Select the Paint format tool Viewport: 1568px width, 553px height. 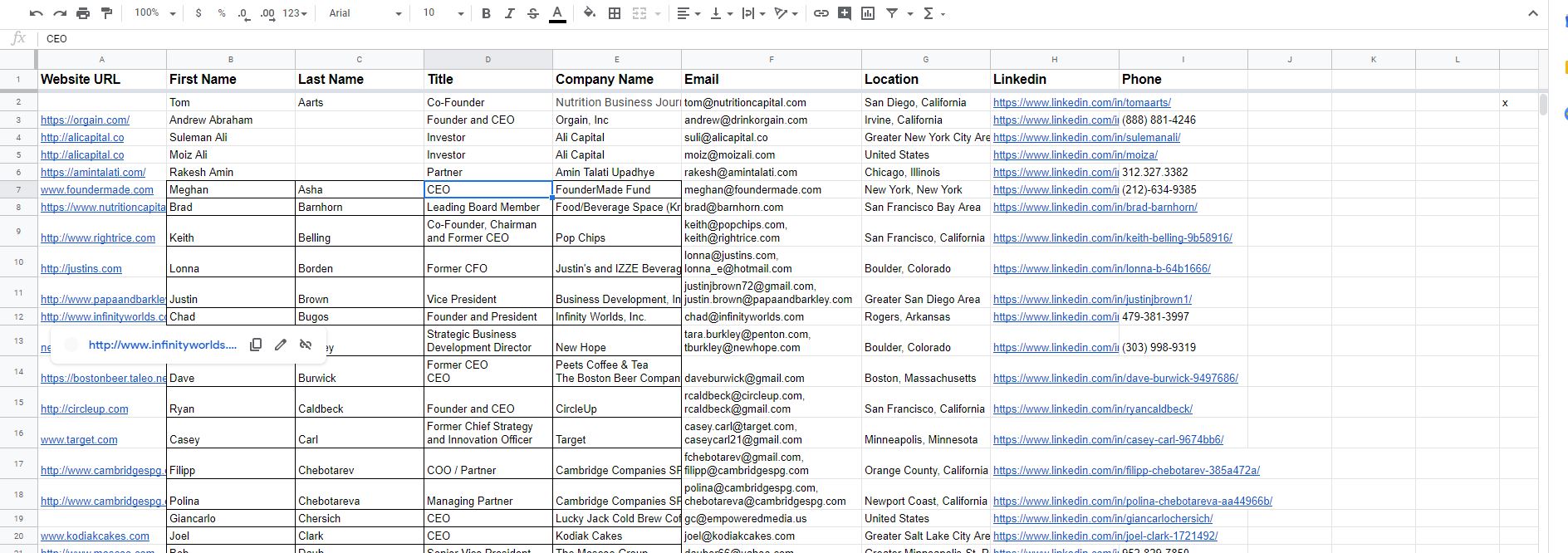(x=106, y=13)
